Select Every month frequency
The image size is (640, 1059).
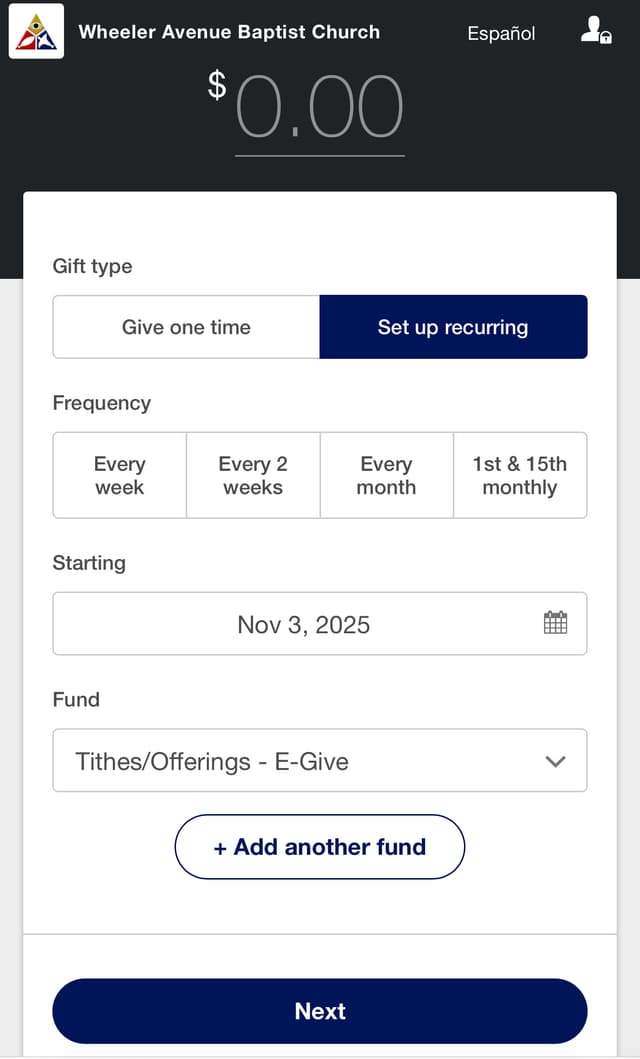pos(386,475)
